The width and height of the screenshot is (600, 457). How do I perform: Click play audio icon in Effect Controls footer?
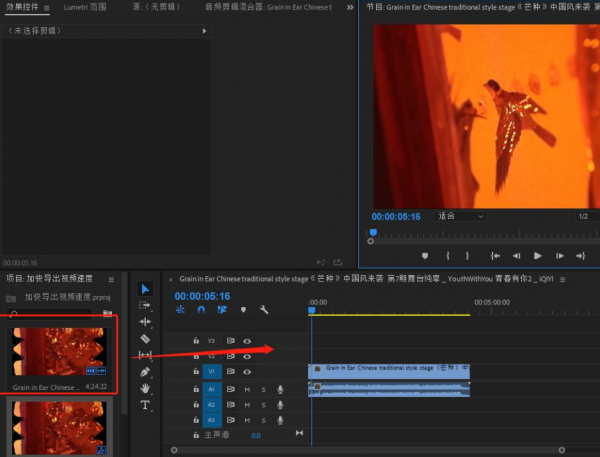[x=321, y=262]
